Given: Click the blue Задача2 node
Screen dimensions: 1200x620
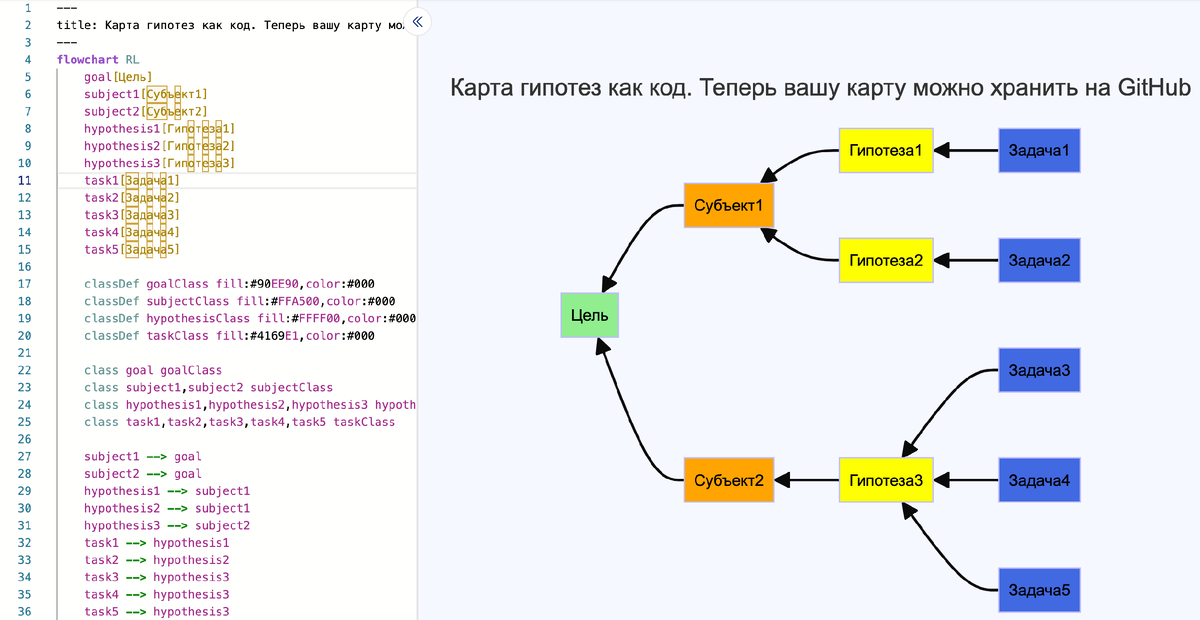Looking at the screenshot, I should coord(1039,260).
